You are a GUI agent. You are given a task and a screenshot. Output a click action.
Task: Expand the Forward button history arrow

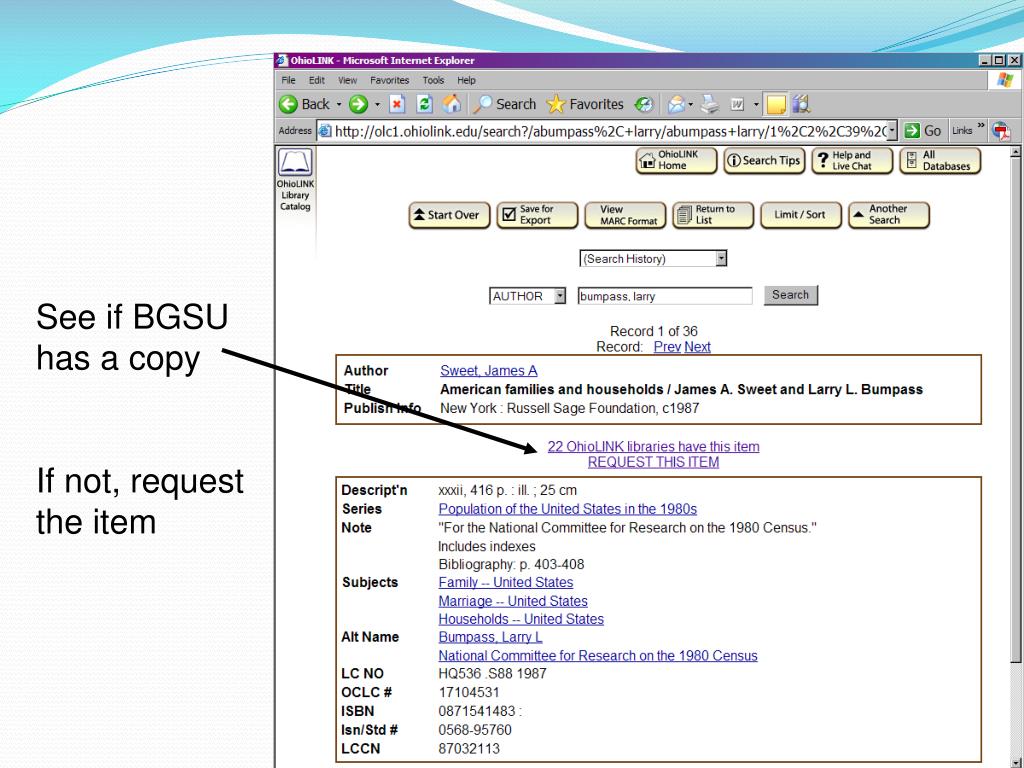(377, 104)
